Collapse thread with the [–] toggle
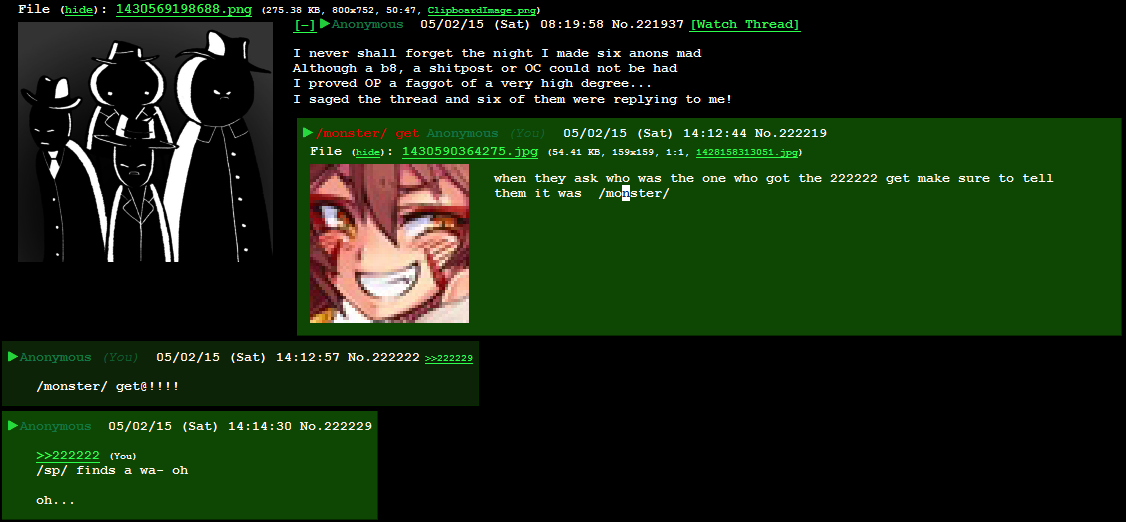Screen dimensions: 1126x522 [x=305, y=24]
